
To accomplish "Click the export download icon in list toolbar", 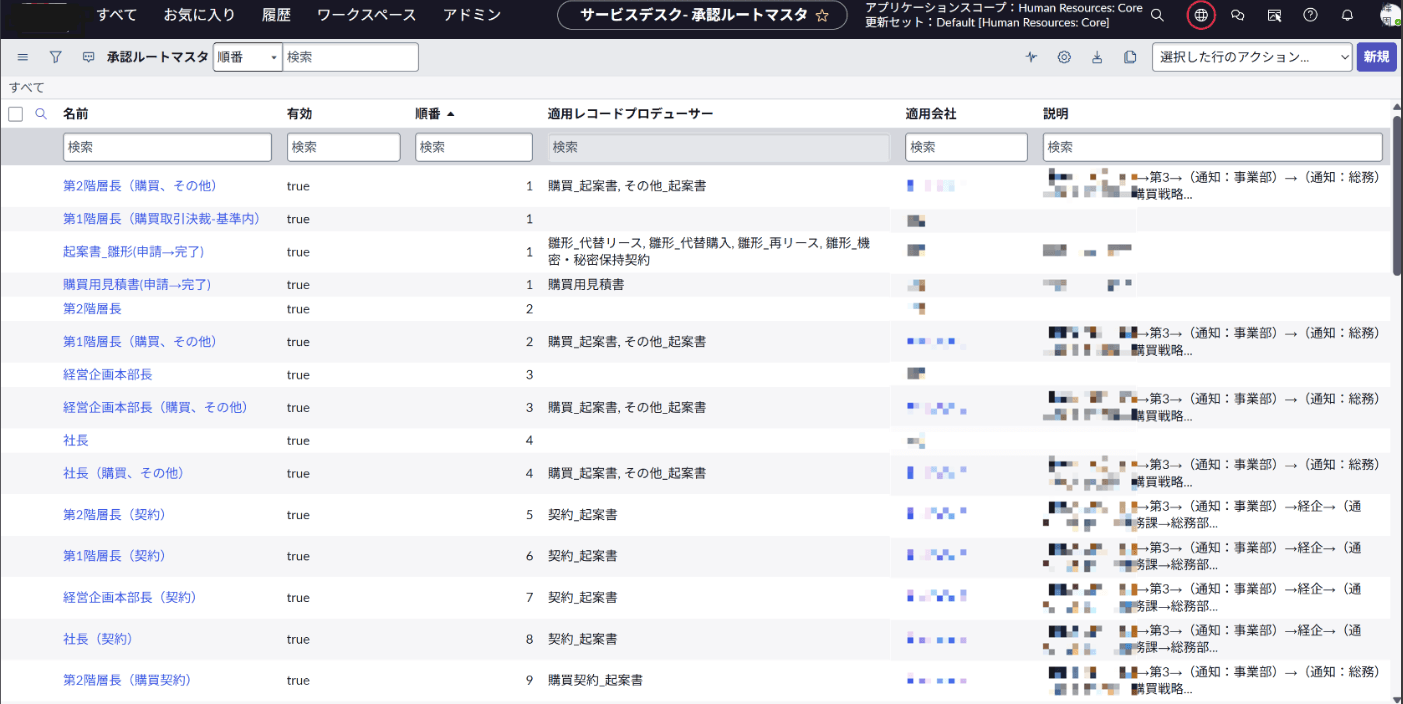I will pyautogui.click(x=1097, y=57).
